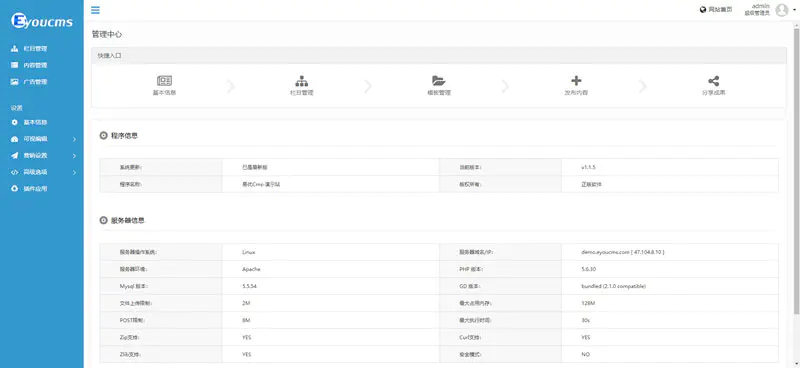Image resolution: width=800 pixels, height=368 pixels.
Task: Toggle the sidebar with the hamburger icon
Action: pyautogui.click(x=95, y=10)
